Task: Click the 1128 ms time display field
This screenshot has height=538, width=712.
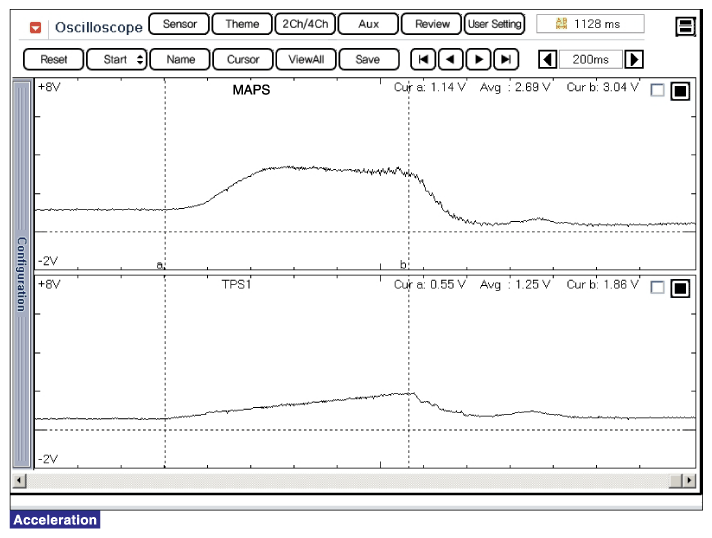Action: [590, 24]
